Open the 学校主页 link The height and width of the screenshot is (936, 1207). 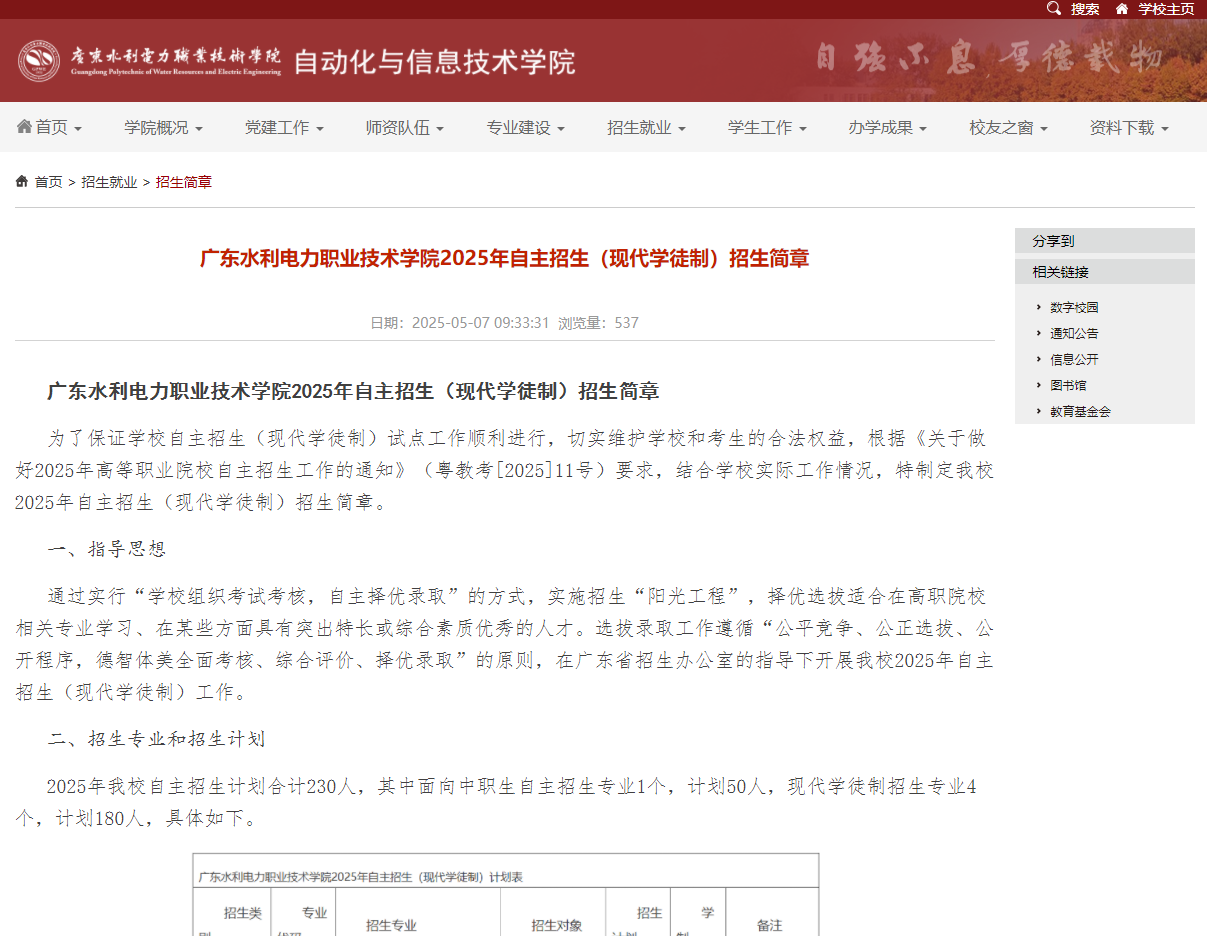click(1163, 9)
